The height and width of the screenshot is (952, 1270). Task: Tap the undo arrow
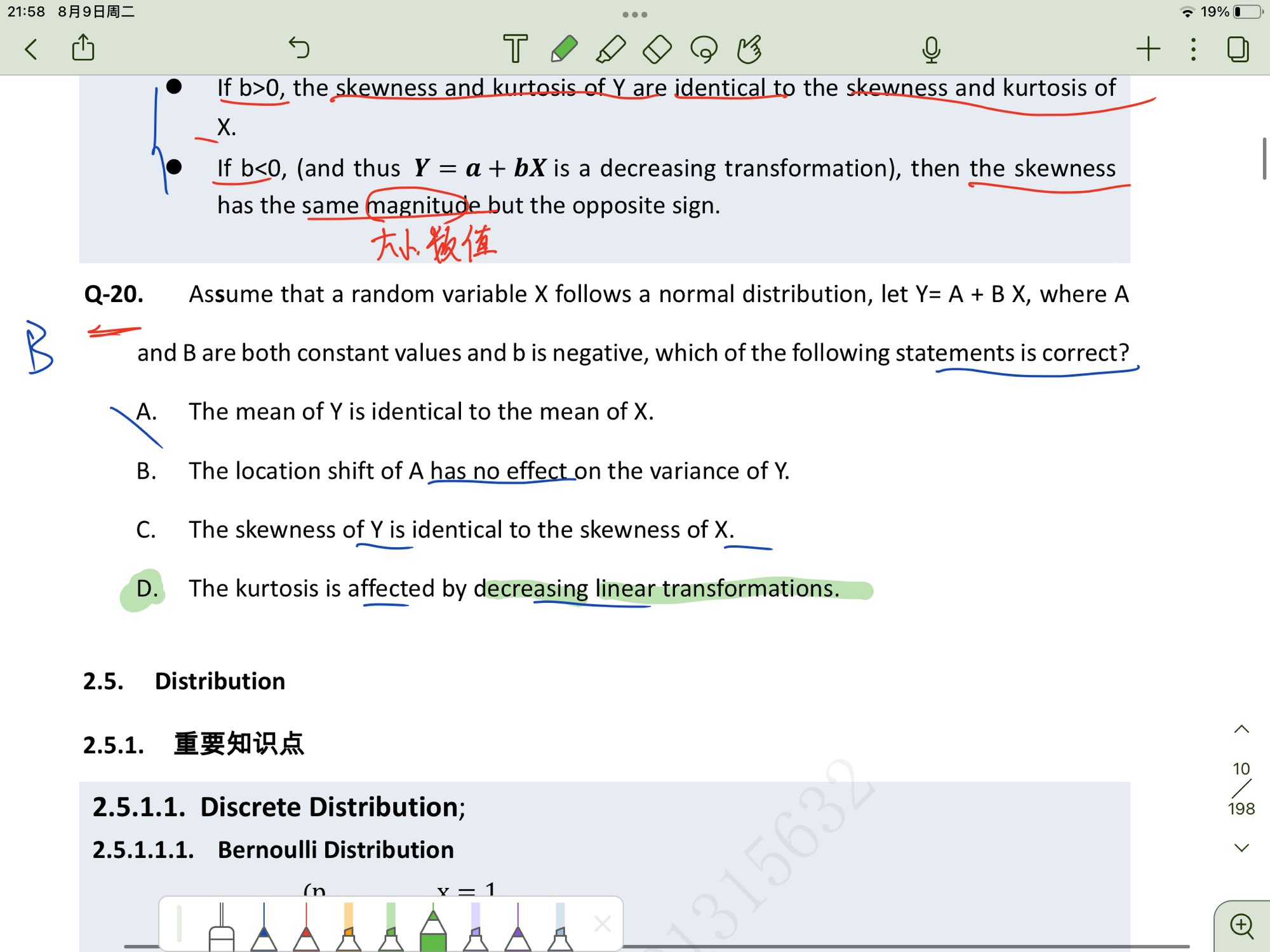(299, 48)
